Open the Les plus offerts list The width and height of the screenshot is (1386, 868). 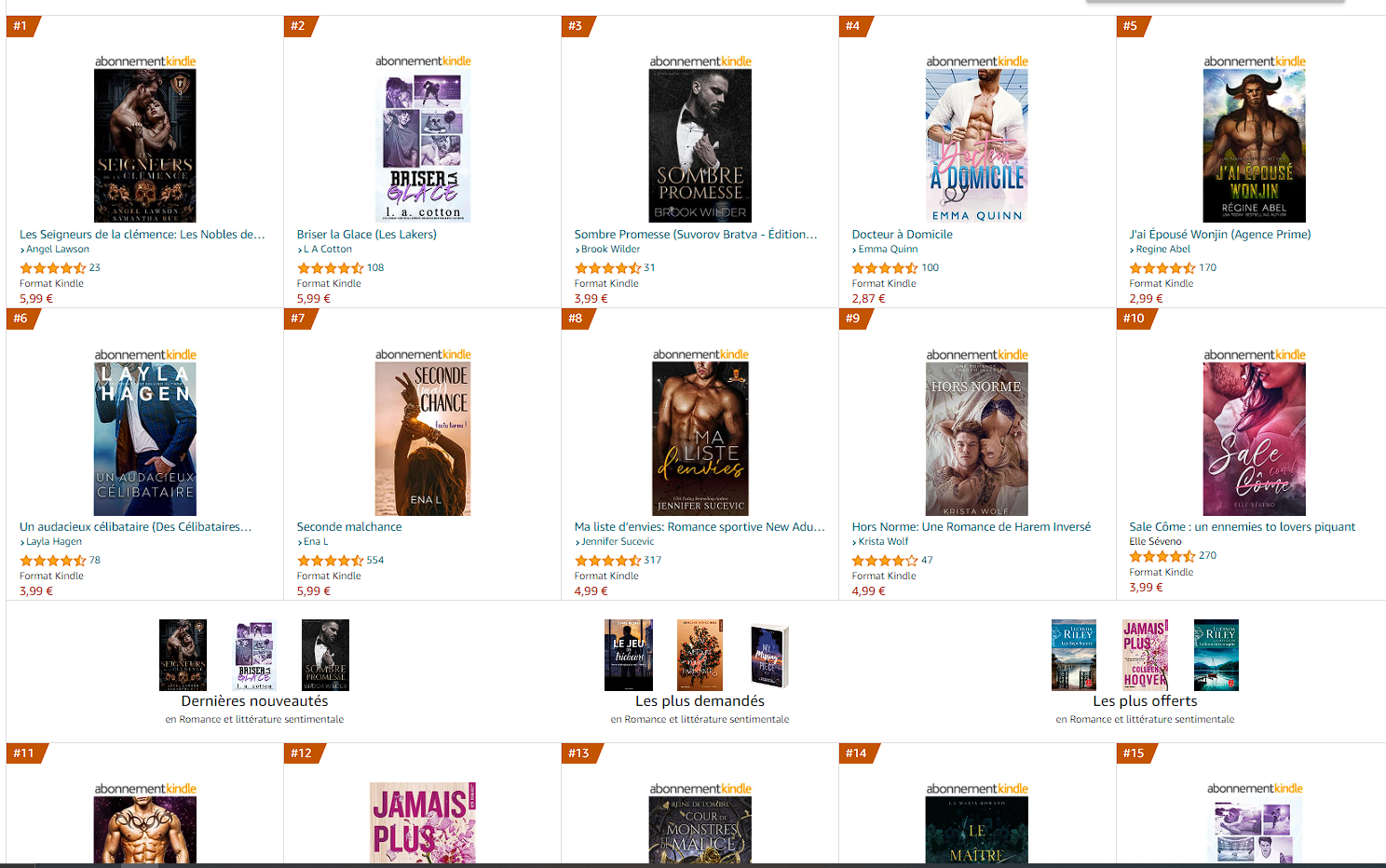pos(1145,701)
